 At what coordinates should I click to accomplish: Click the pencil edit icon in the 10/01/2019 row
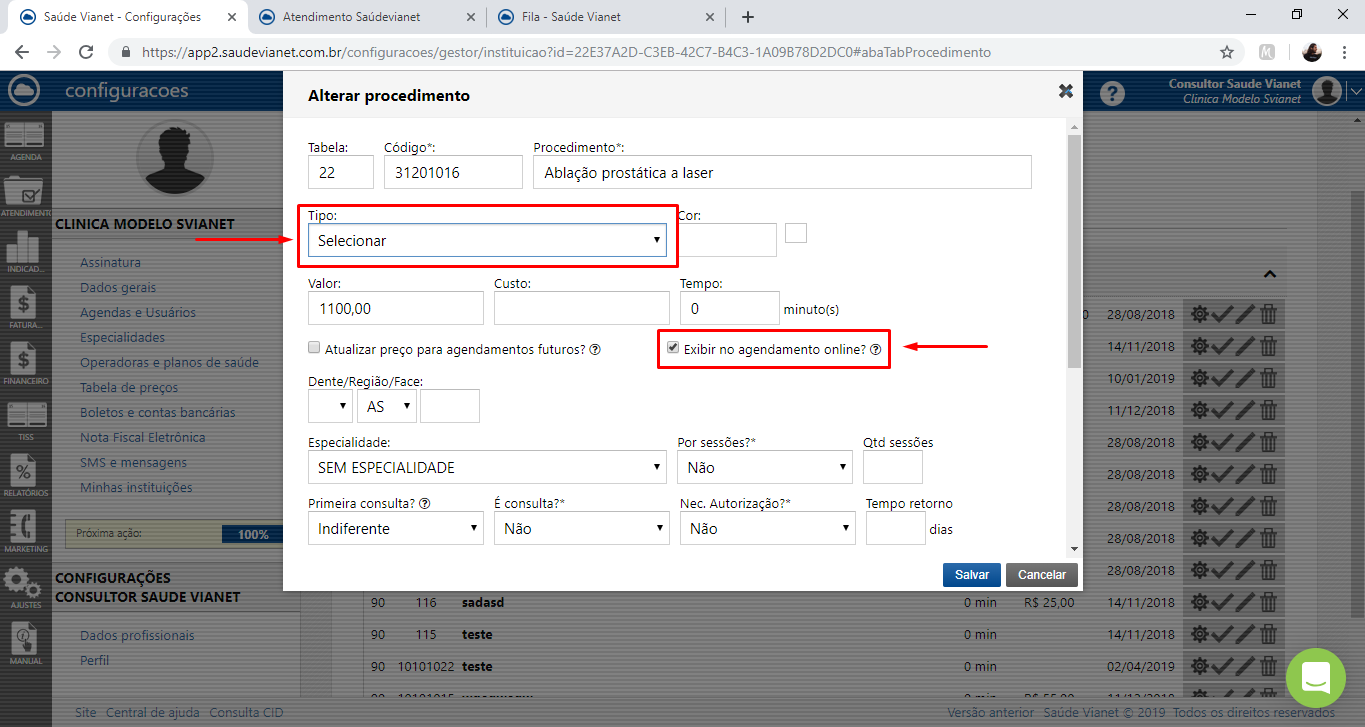[x=1245, y=380]
